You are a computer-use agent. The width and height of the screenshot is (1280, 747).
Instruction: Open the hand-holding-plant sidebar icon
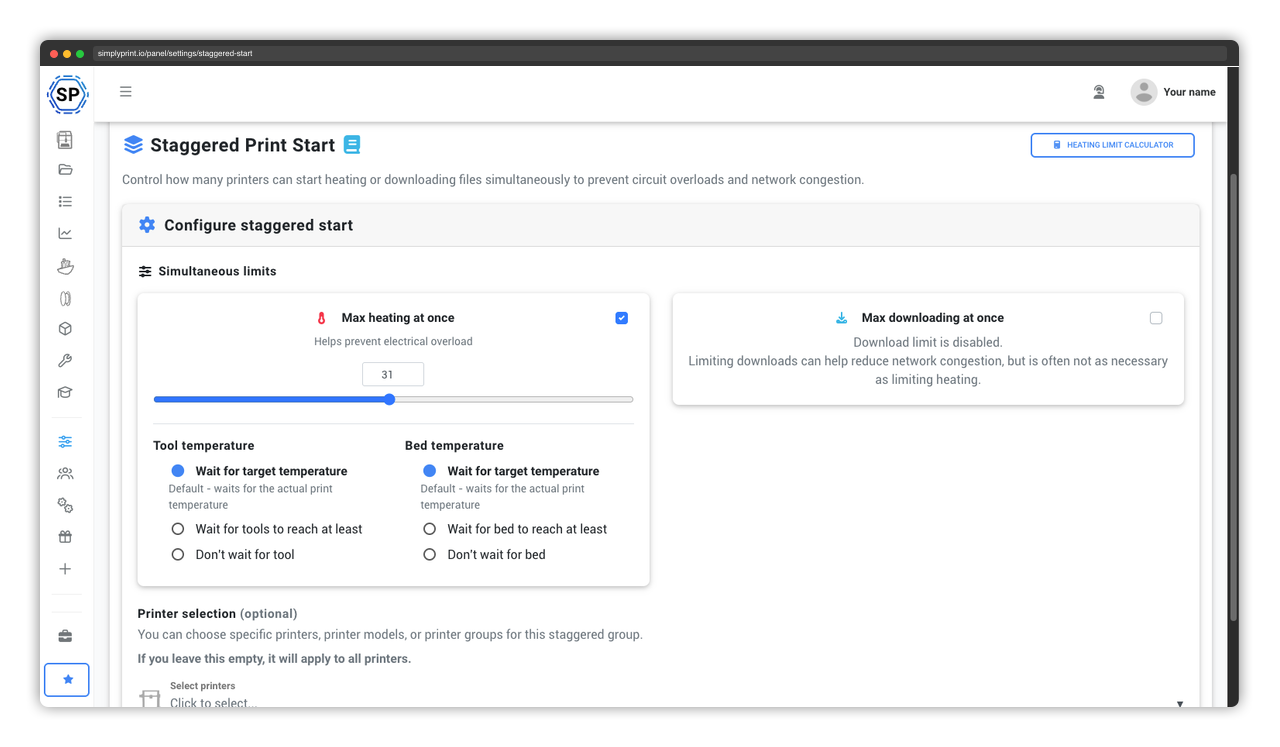pos(65,266)
